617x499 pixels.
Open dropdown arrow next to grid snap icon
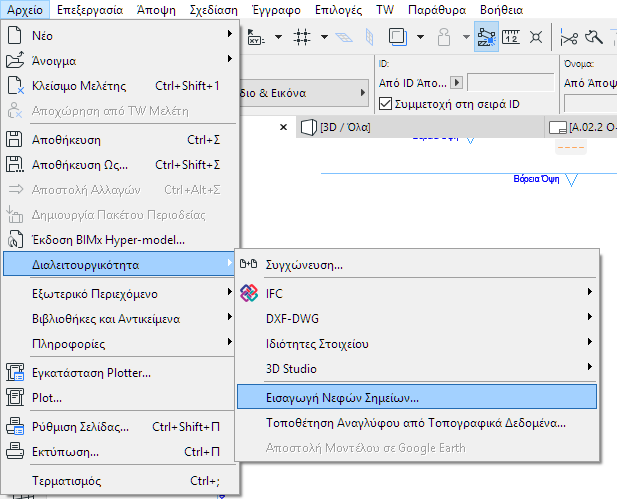point(324,37)
